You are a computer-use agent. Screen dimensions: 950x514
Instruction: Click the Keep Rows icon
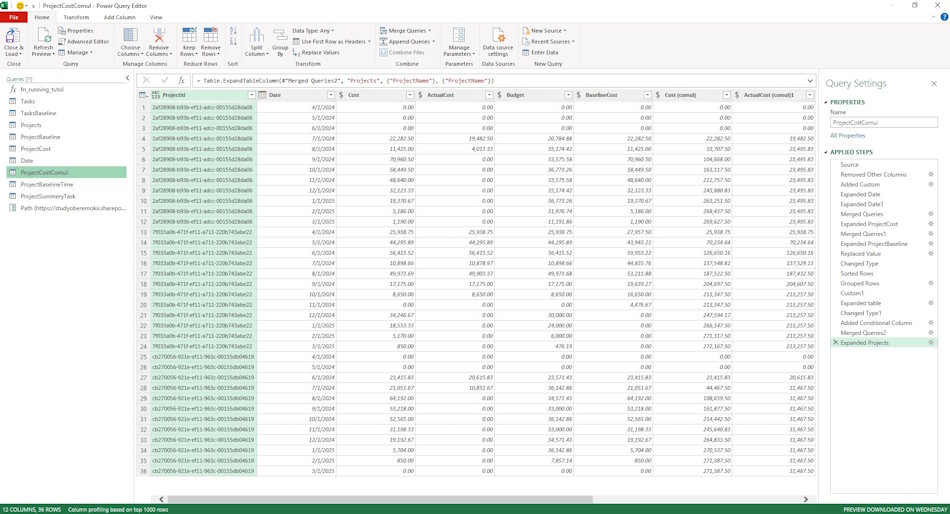189,35
